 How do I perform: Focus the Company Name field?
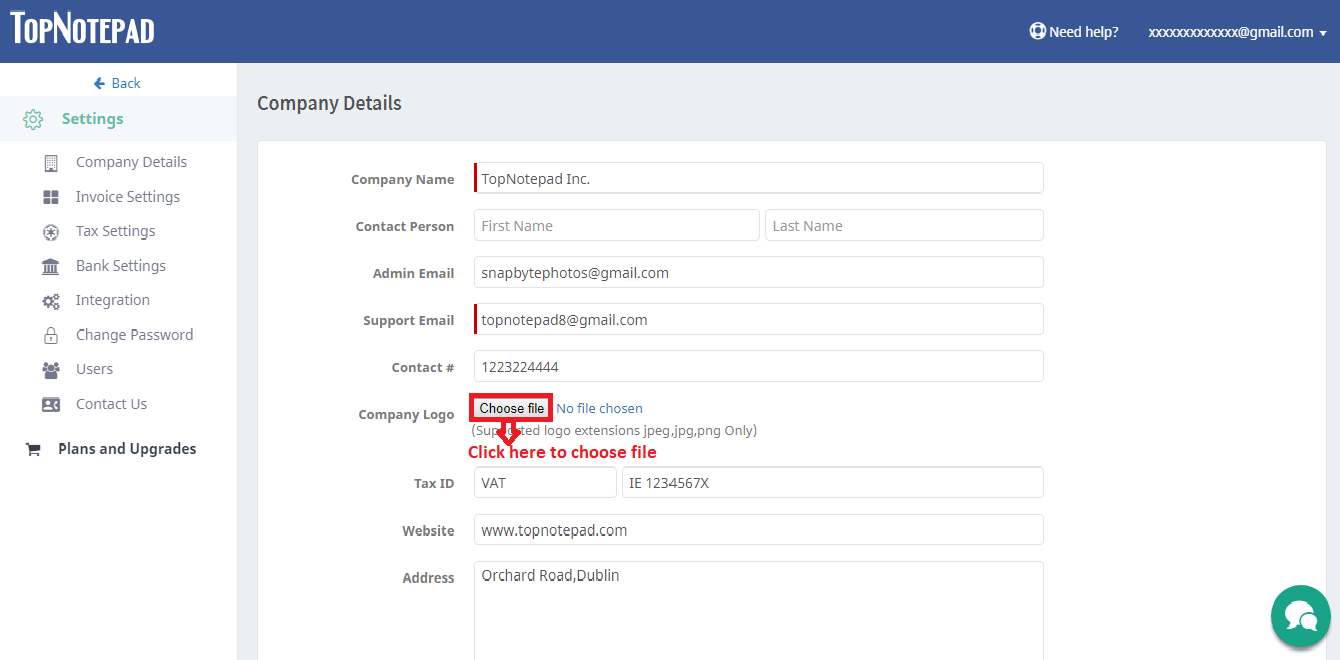(x=759, y=178)
